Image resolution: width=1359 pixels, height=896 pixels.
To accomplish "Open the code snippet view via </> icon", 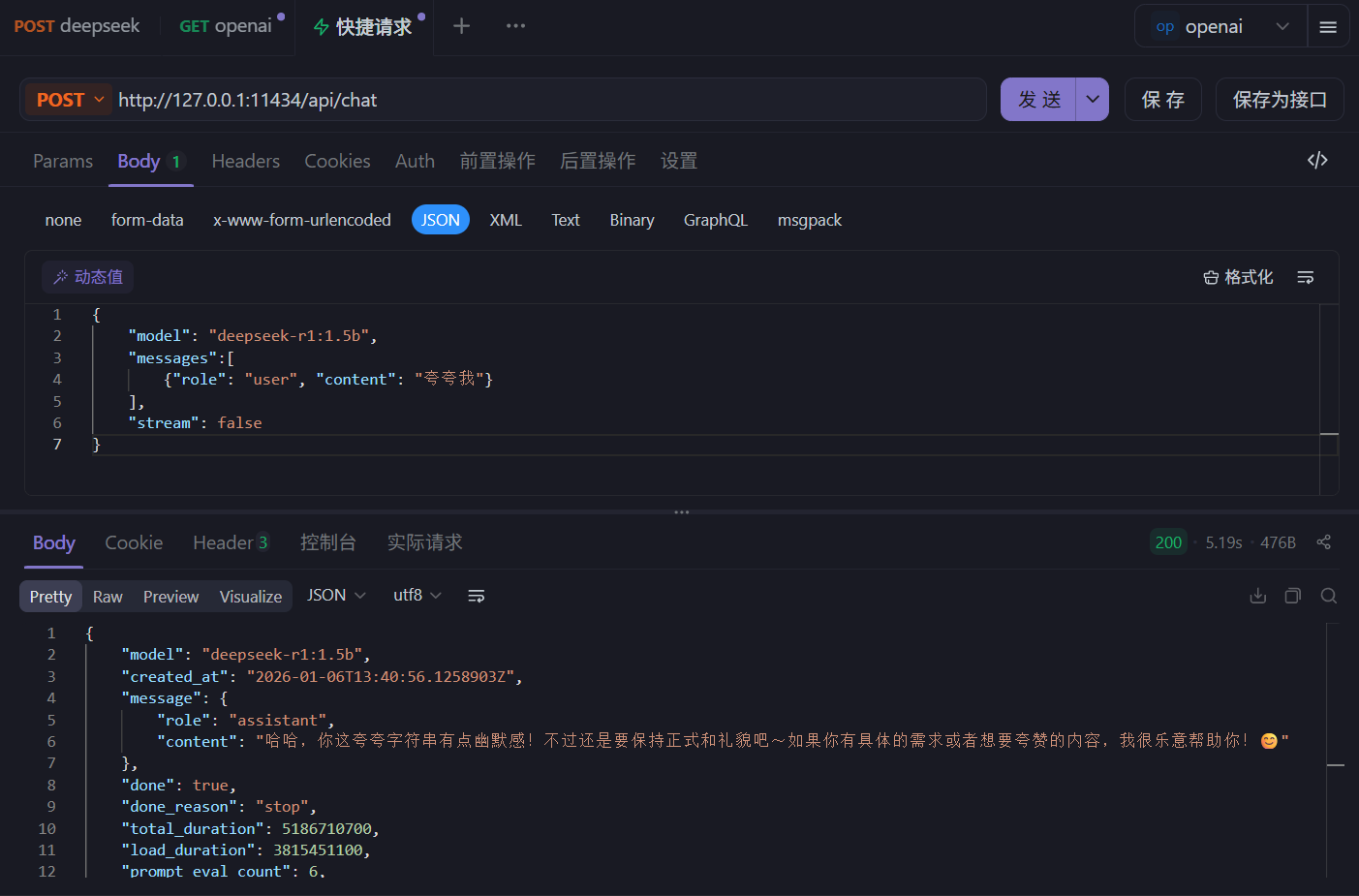I will coord(1317,160).
